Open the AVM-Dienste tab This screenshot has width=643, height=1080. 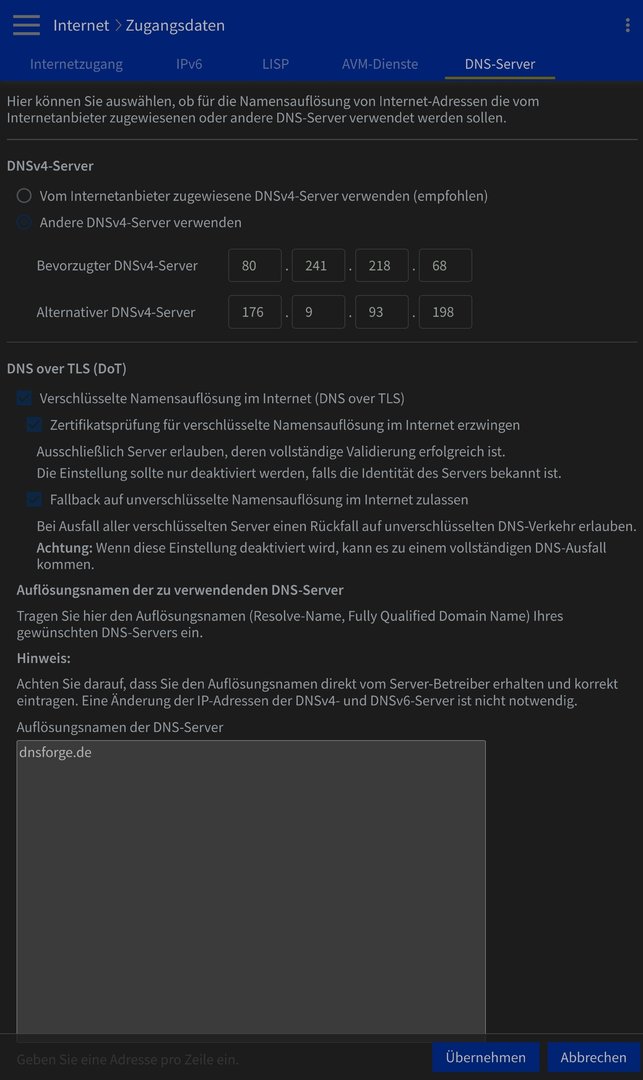pos(380,64)
